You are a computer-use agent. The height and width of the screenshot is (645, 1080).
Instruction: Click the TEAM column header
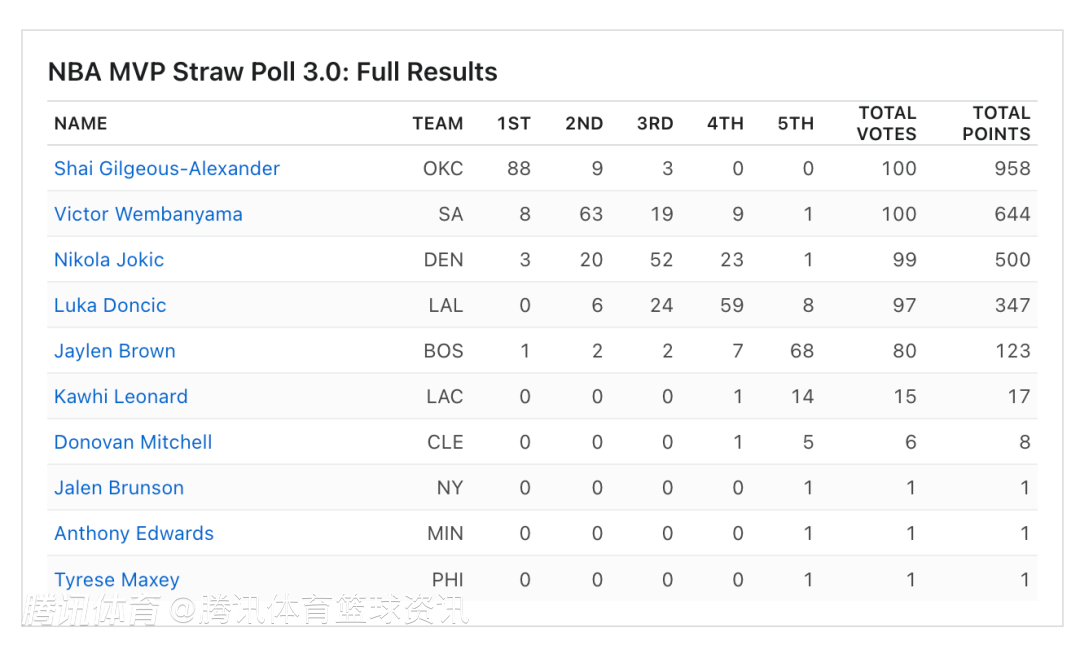438,124
